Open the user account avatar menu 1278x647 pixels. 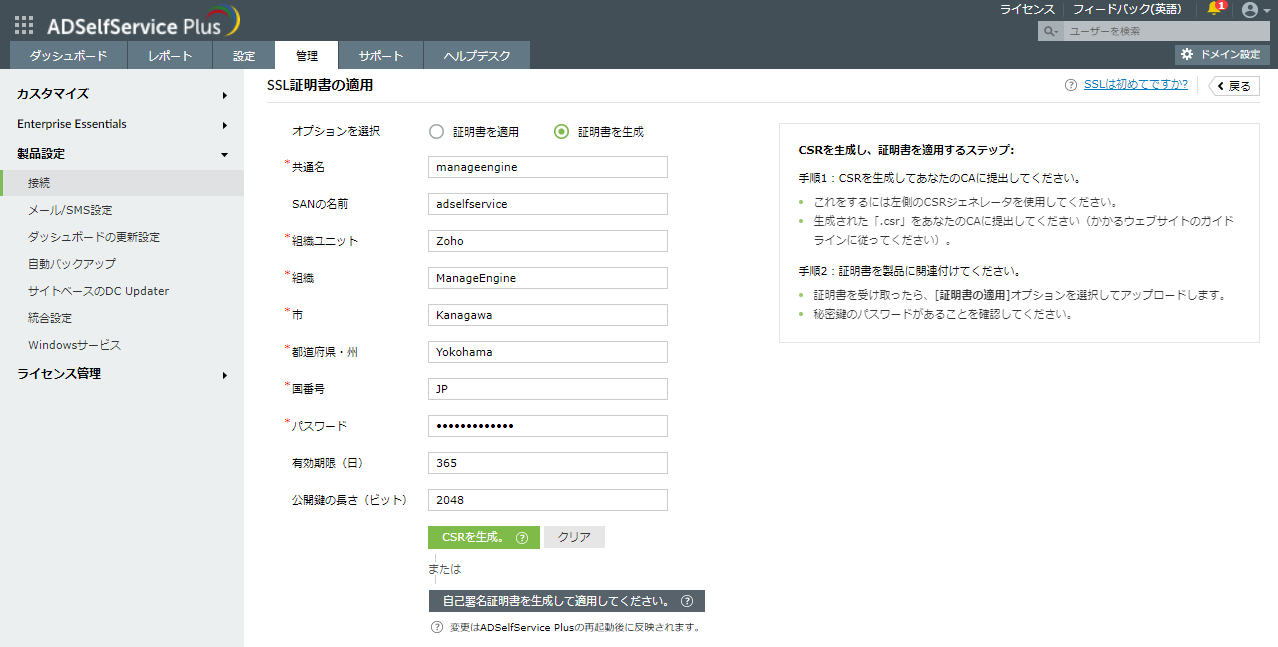tap(1249, 10)
